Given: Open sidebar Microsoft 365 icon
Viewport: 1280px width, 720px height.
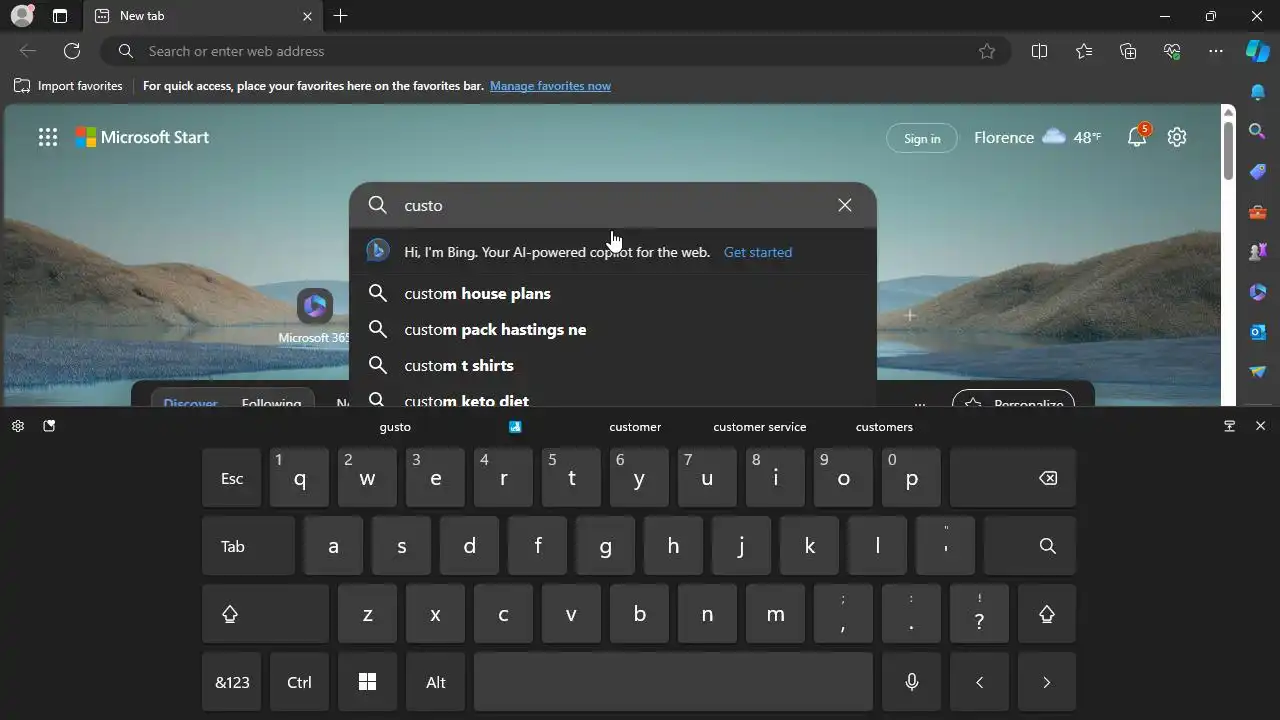Looking at the screenshot, I should pyautogui.click(x=1258, y=291).
